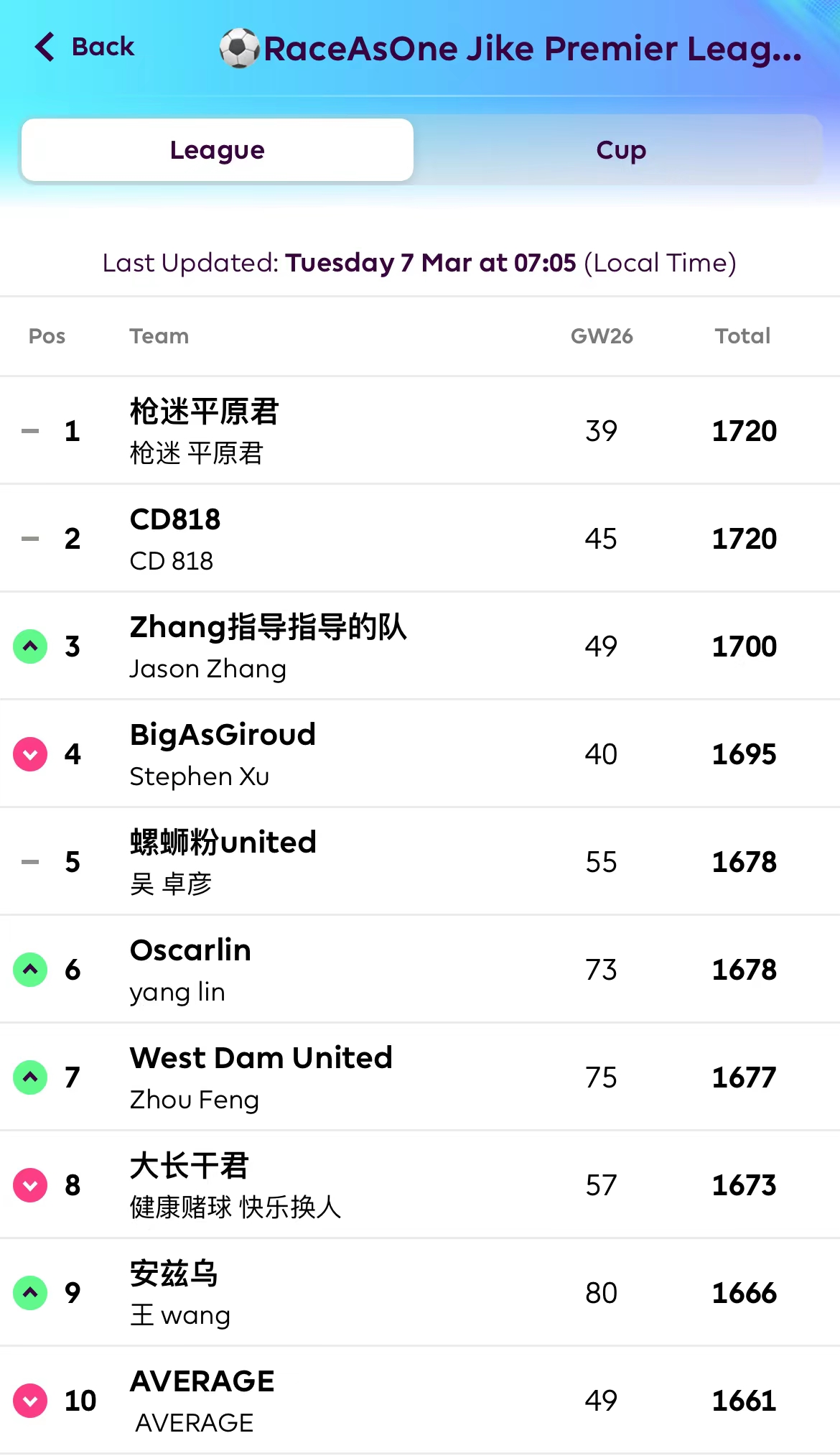Tap the soccer ball icon in title

pyautogui.click(x=239, y=49)
